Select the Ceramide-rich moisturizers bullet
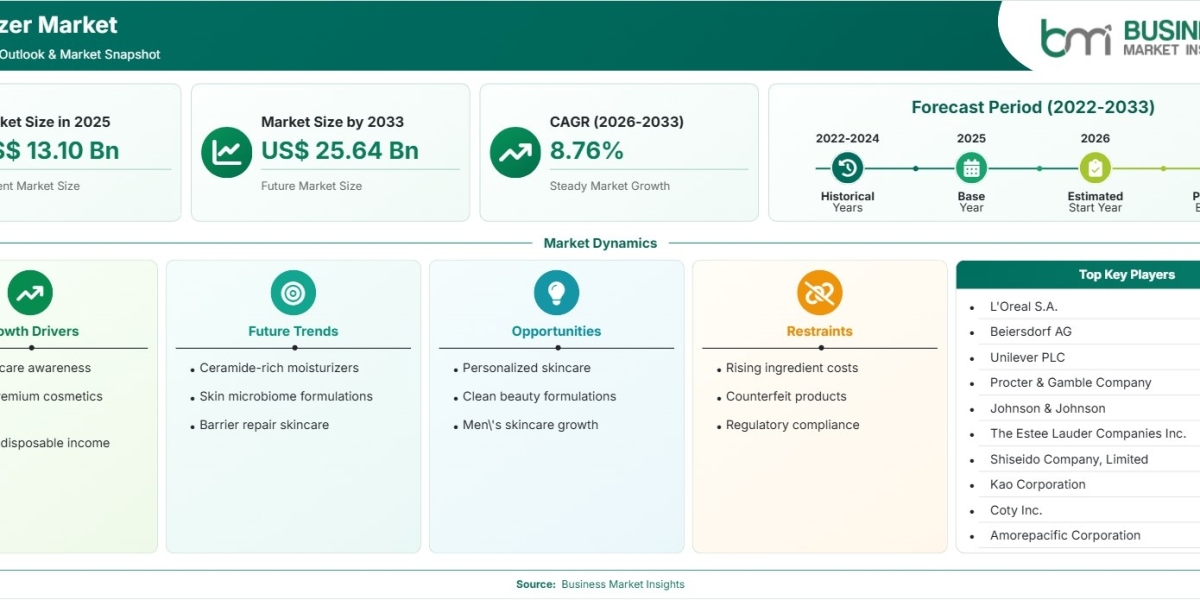Viewport: 1200px width, 600px height. pyautogui.click(x=278, y=368)
